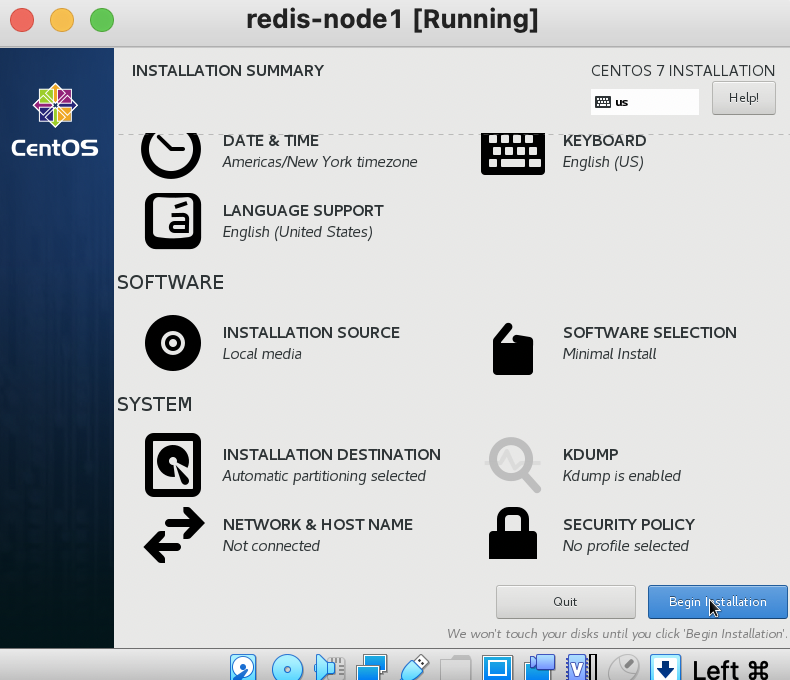Open INSTALLATION DESTINATION label

pyautogui.click(x=332, y=454)
